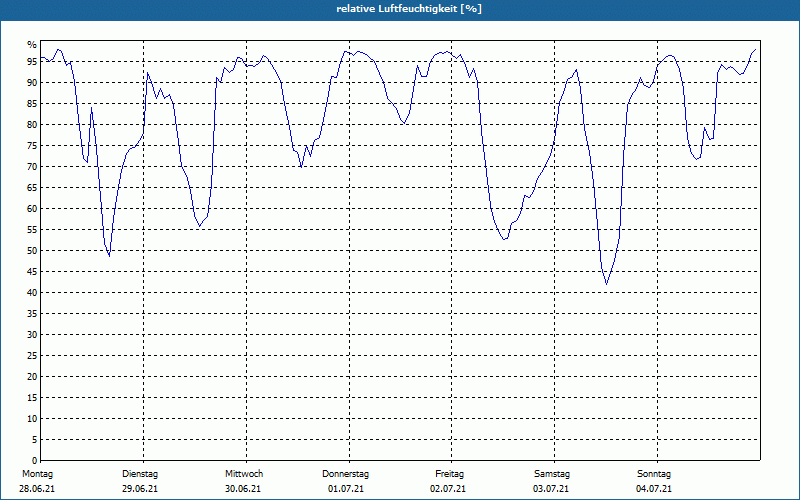Click the lowest humidity dip on Saturday

(606, 284)
